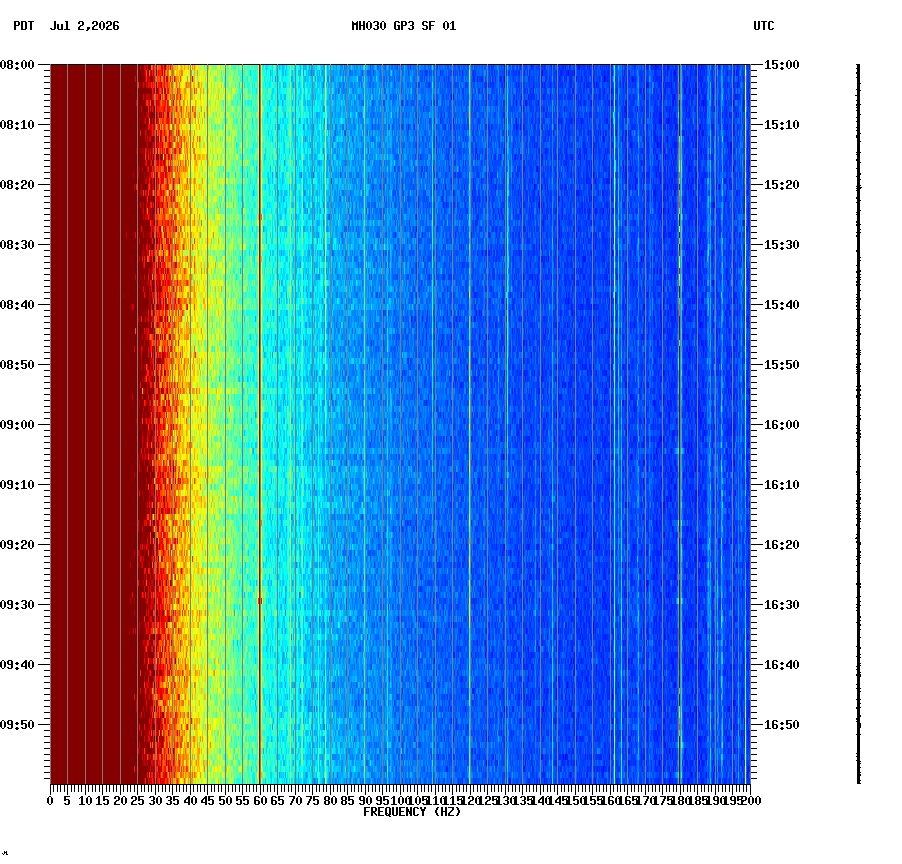Click the '80' frequency axis label
This screenshot has height=864, width=902.
(x=330, y=801)
